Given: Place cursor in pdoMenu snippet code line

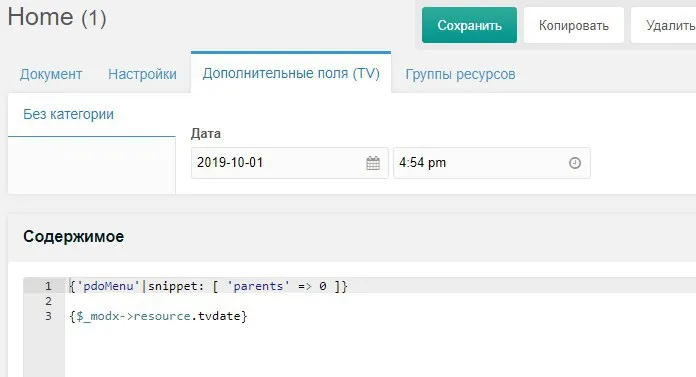Looking at the screenshot, I should point(209,286).
